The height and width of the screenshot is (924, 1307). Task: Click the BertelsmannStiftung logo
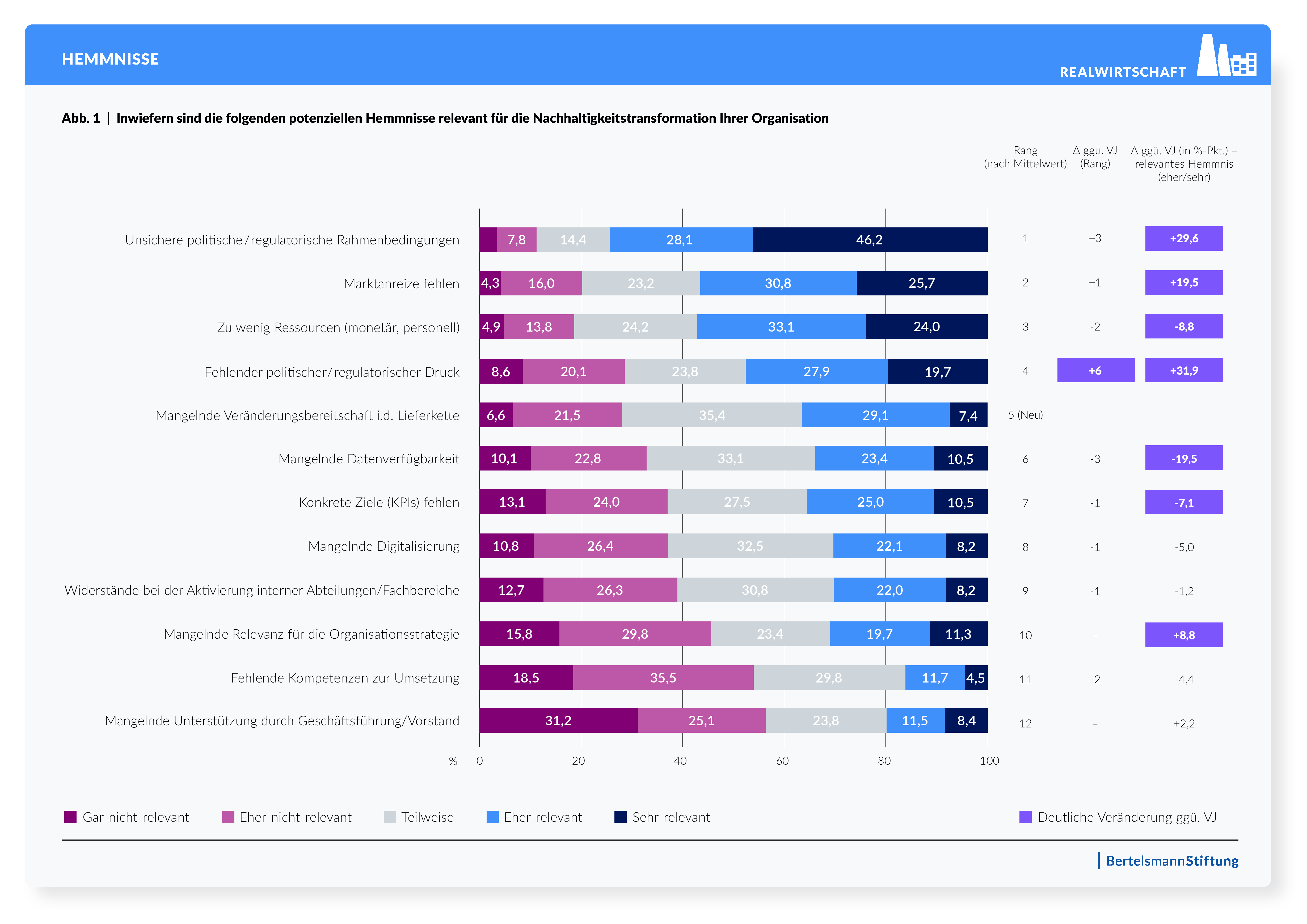tap(1170, 861)
